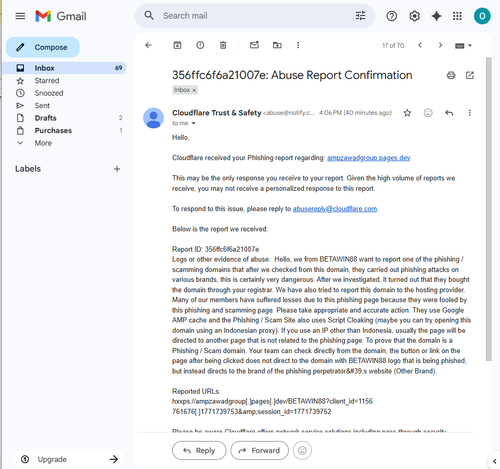Open the Inbox folder
500x469 pixels.
coord(64,68)
